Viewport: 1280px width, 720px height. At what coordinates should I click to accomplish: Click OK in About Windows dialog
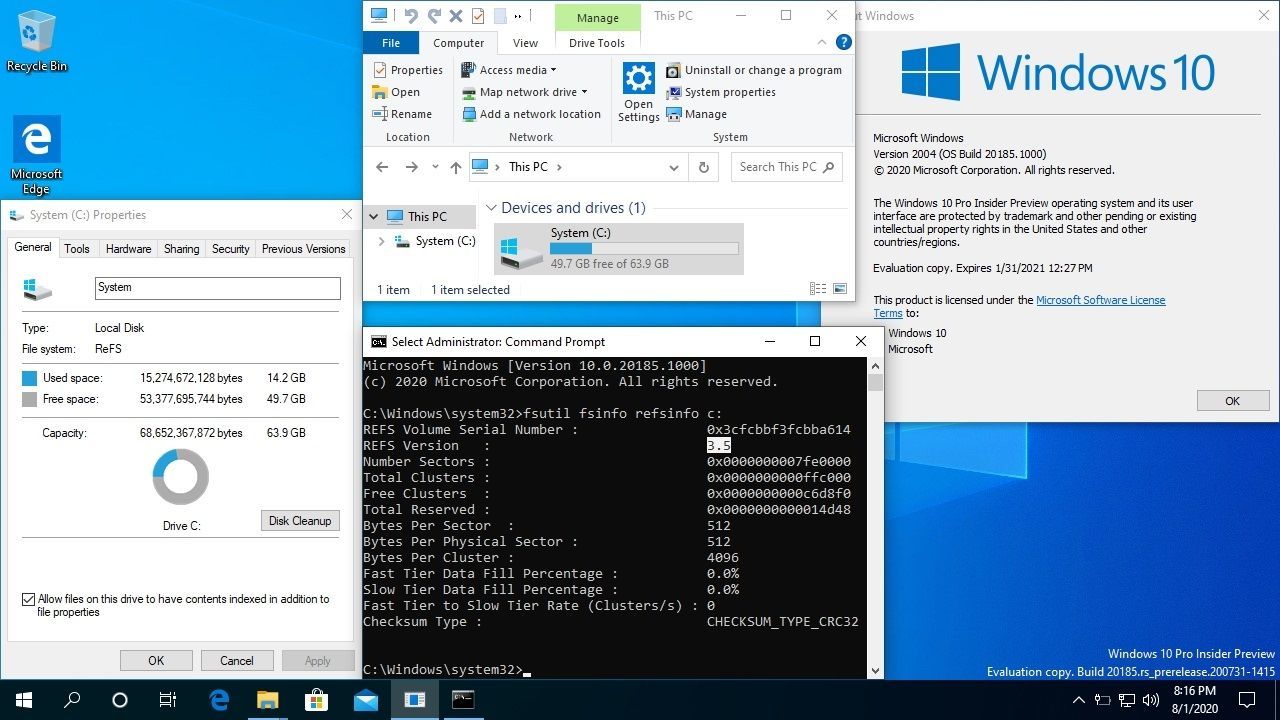pos(1233,401)
